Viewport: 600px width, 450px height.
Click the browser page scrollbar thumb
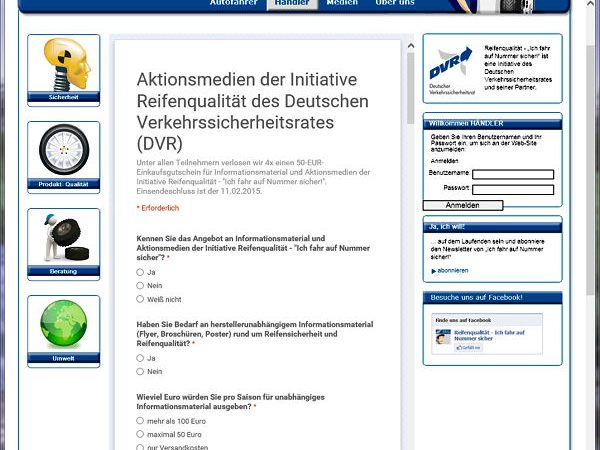590,170
